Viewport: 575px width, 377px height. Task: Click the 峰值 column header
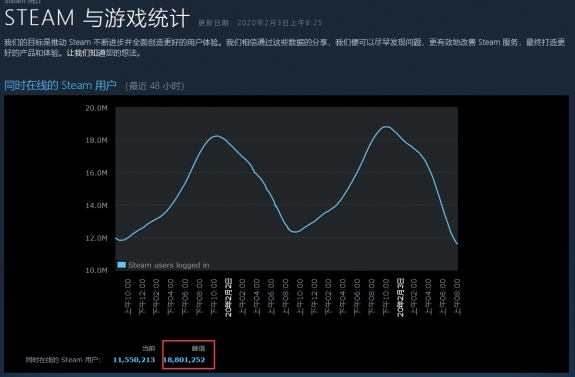point(198,348)
